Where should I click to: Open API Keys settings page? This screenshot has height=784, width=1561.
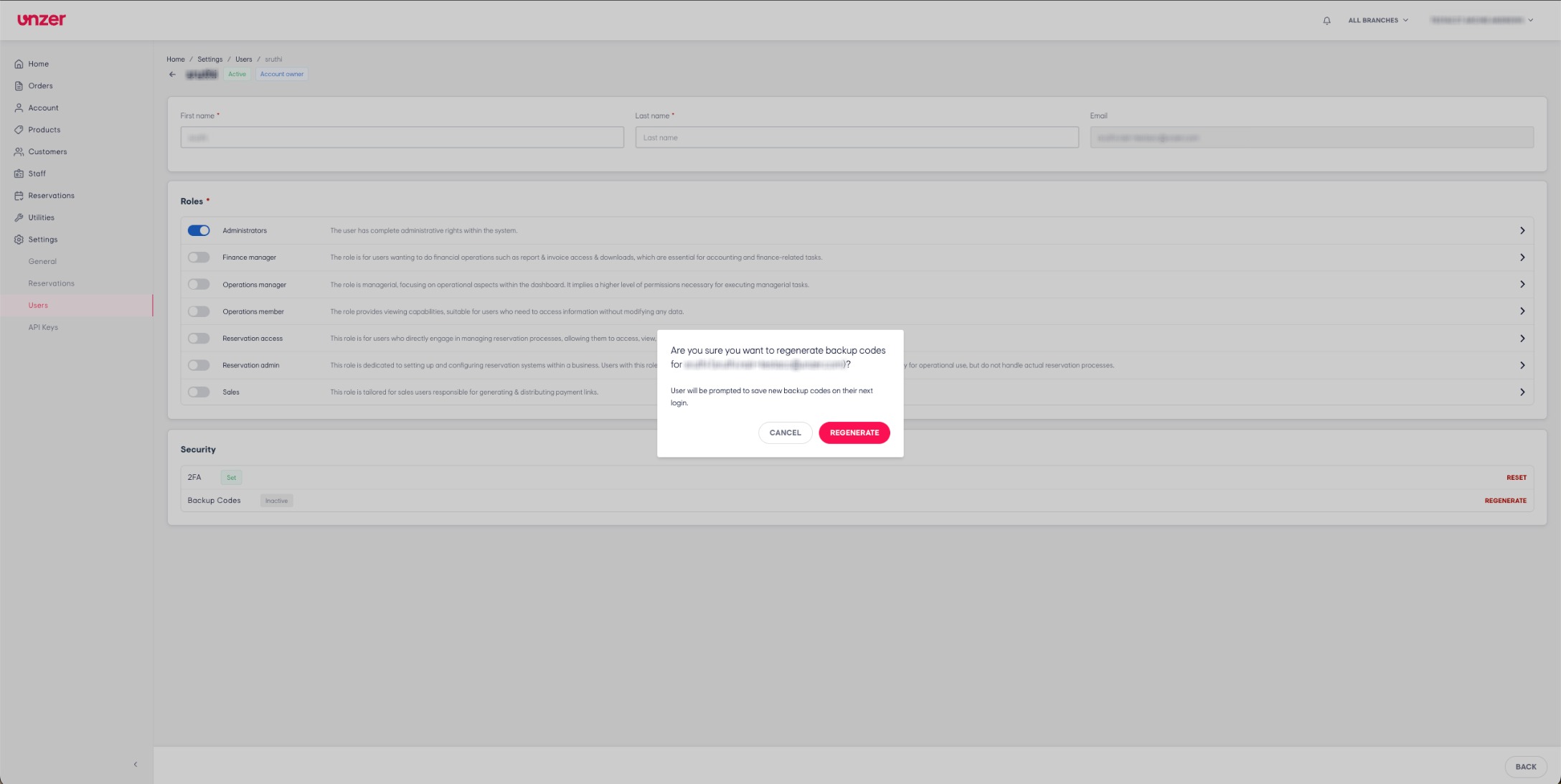click(43, 327)
